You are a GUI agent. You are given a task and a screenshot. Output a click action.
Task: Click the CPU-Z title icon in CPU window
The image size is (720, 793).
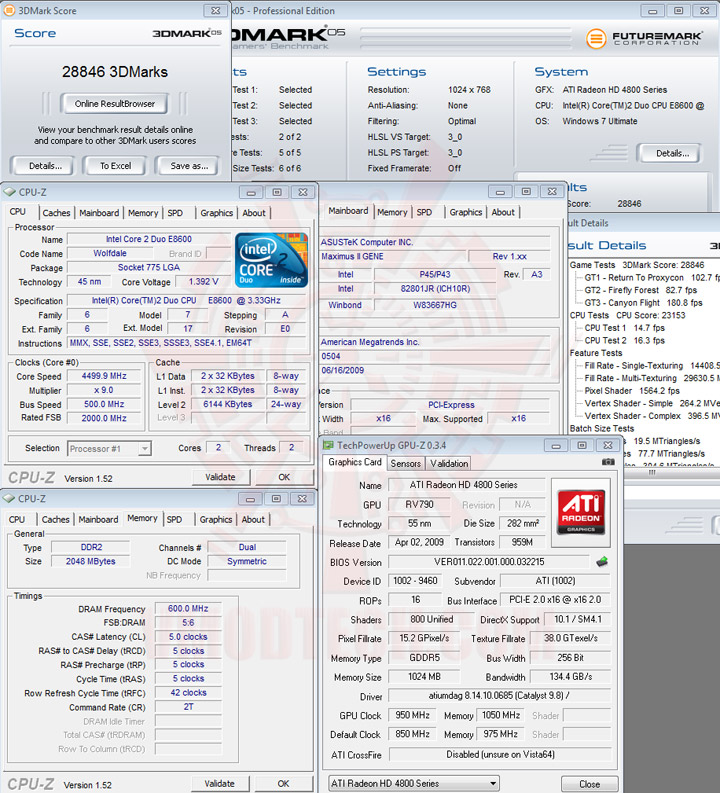click(10, 192)
